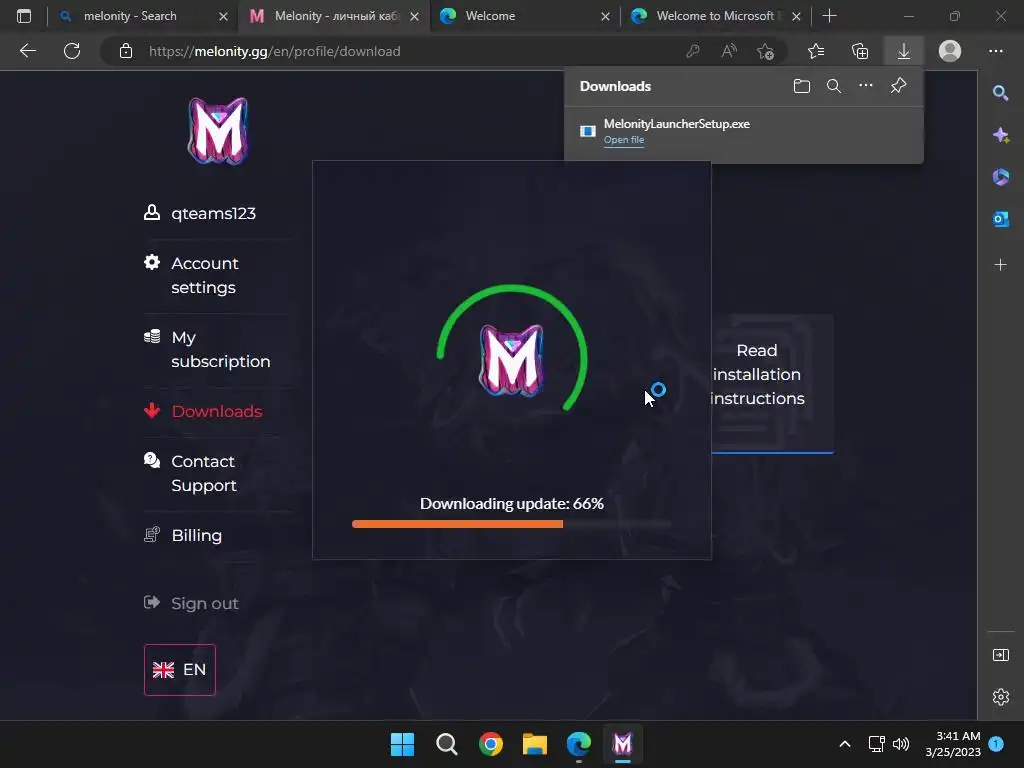Open a new browser tab
This screenshot has width=1024, height=768.
pos(829,16)
